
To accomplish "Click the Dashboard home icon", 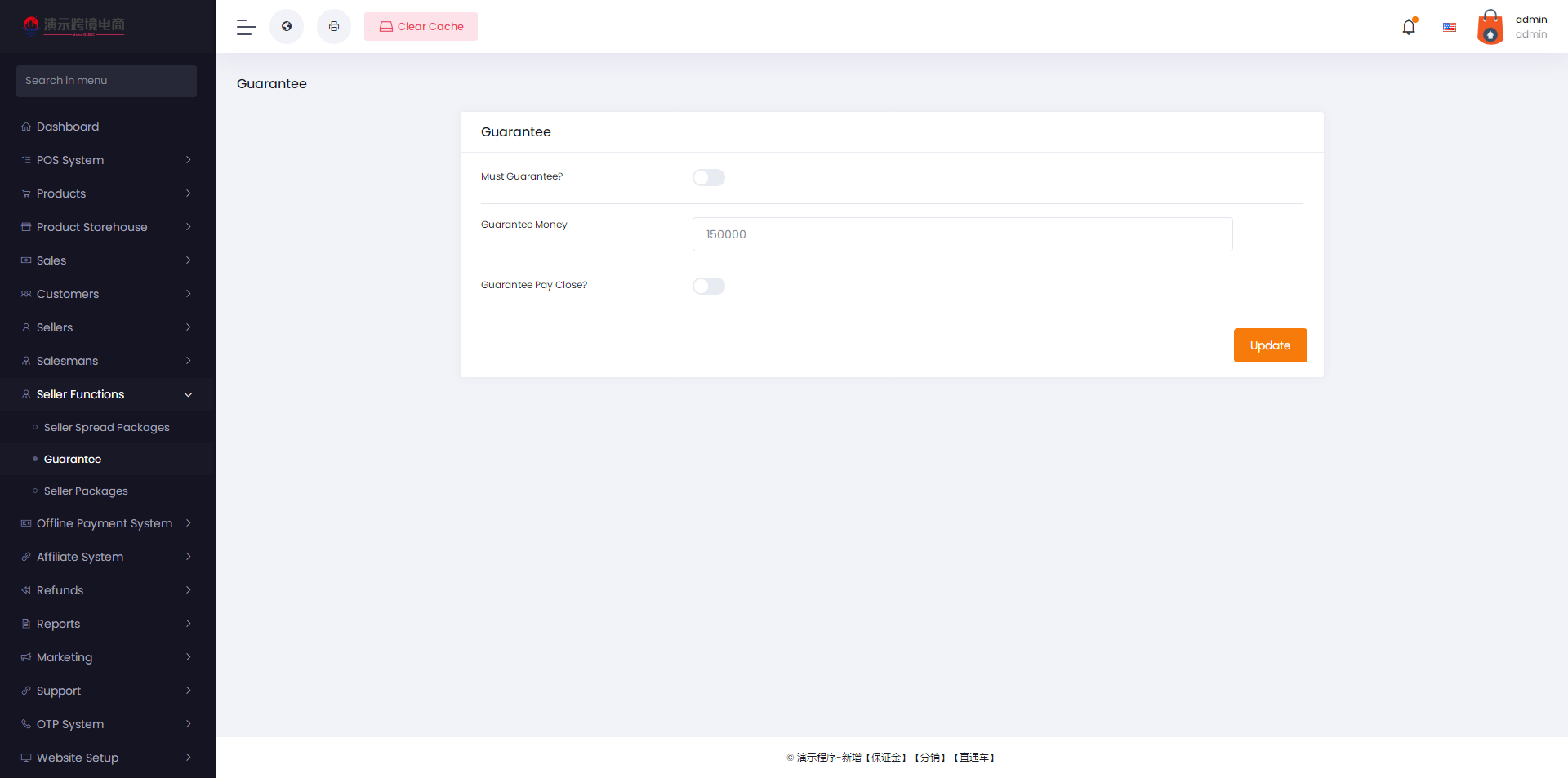I will click(26, 127).
